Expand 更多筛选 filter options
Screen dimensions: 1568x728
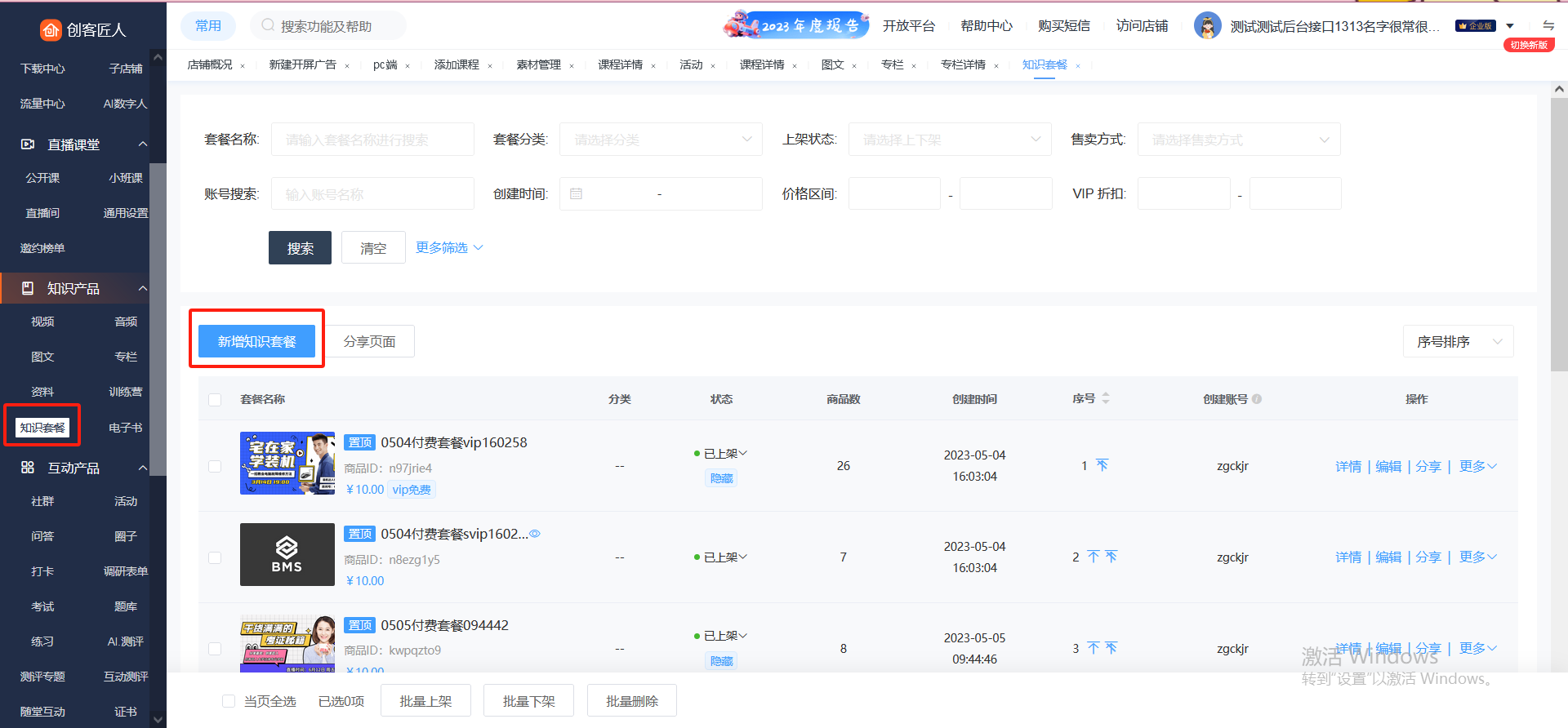(x=449, y=247)
